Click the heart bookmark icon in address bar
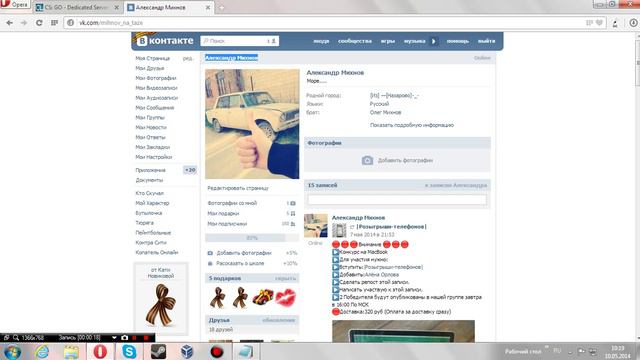 [x=599, y=23]
